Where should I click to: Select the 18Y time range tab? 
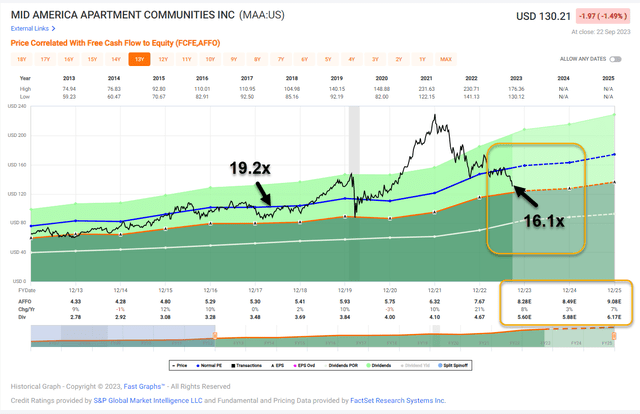22,59
